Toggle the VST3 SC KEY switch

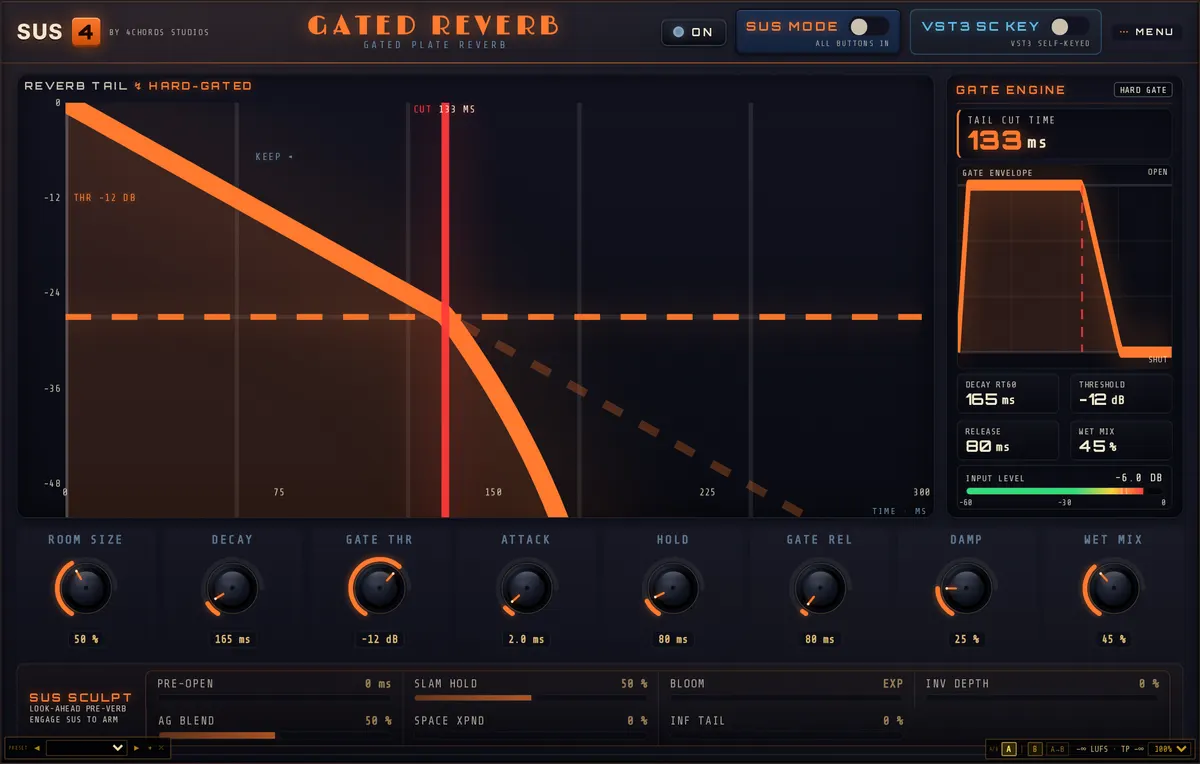(1068, 26)
